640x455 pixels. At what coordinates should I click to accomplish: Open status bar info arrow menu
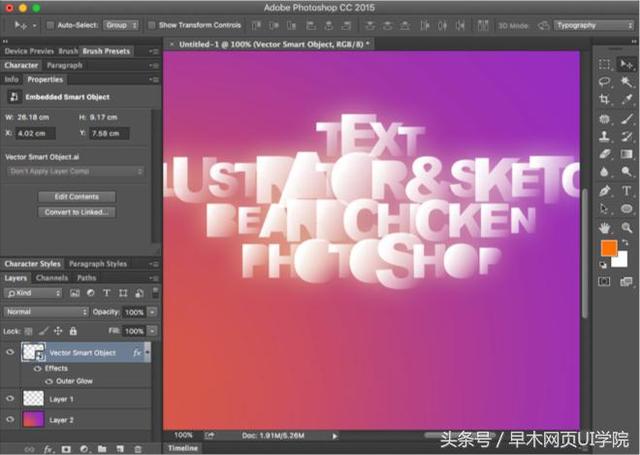click(x=335, y=436)
